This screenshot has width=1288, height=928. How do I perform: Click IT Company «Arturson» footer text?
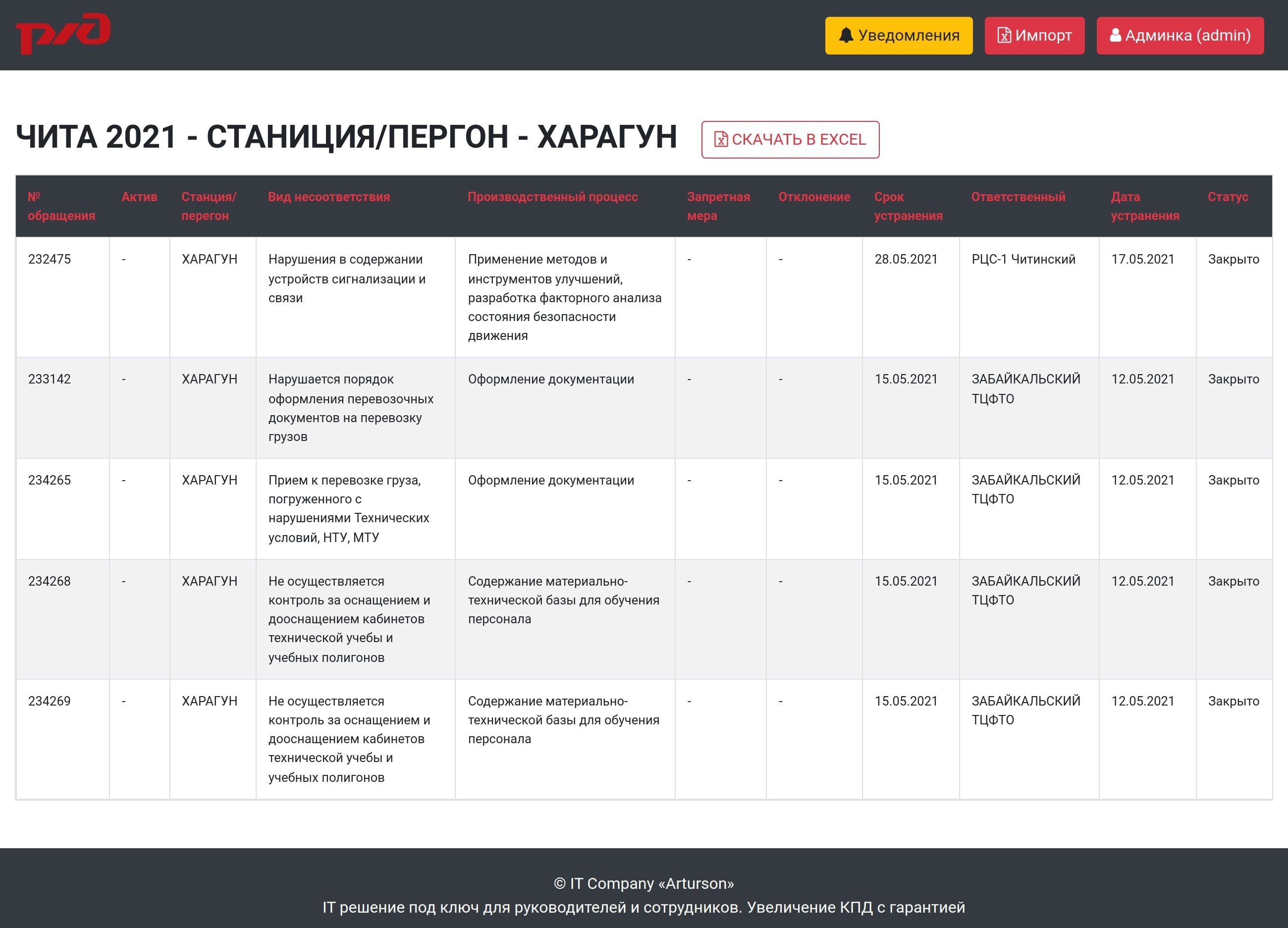click(644, 884)
